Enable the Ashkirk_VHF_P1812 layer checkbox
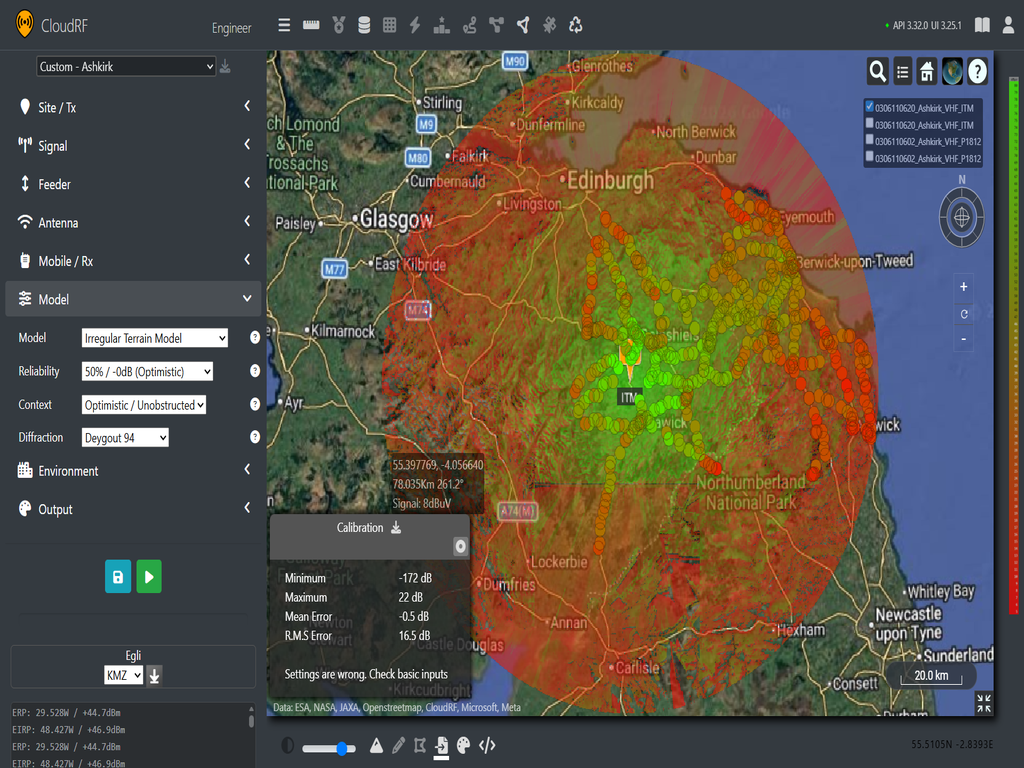 coord(869,141)
